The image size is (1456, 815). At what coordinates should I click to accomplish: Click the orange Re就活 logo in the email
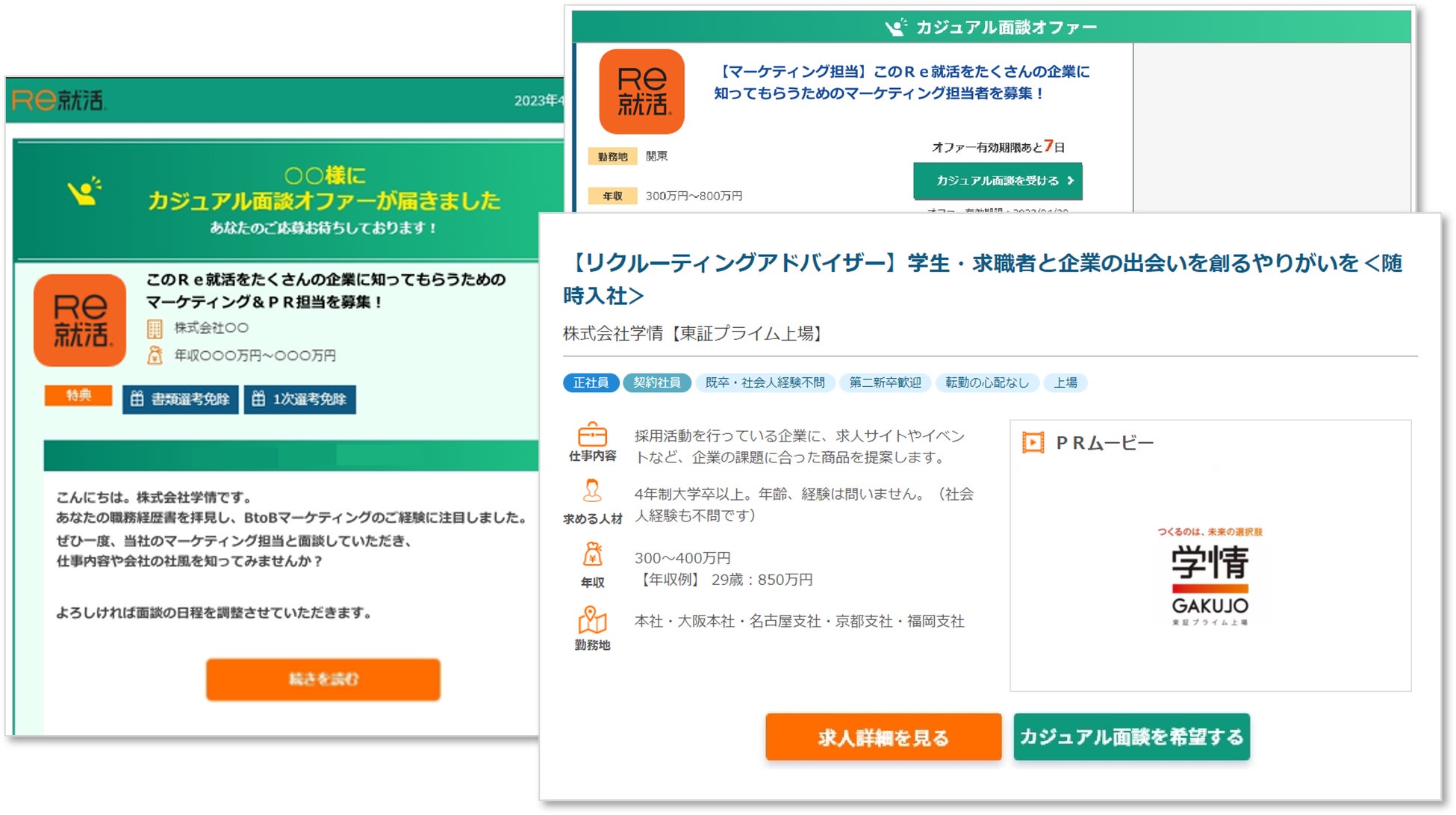pyautogui.click(x=80, y=320)
